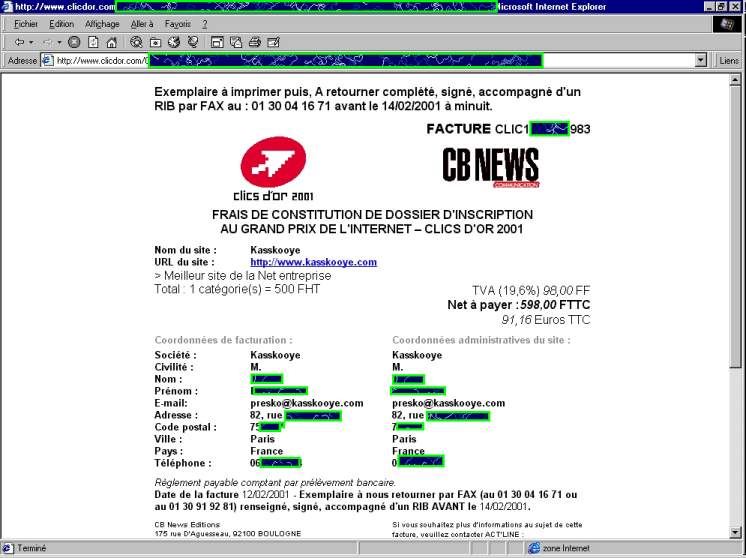Click the Windows logo throbber icon
Image resolution: width=746 pixels, height=558 pixels.
point(727,24)
